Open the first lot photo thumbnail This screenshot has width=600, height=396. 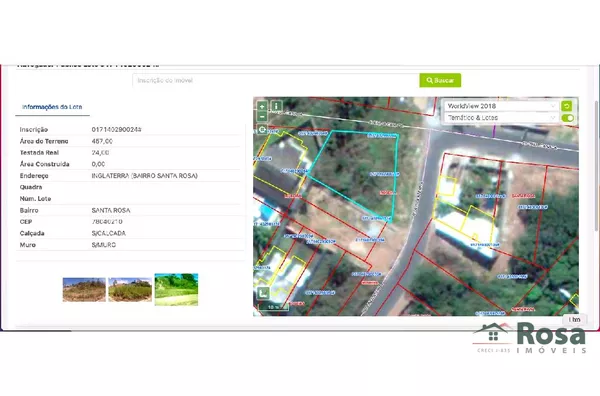[x=84, y=290]
